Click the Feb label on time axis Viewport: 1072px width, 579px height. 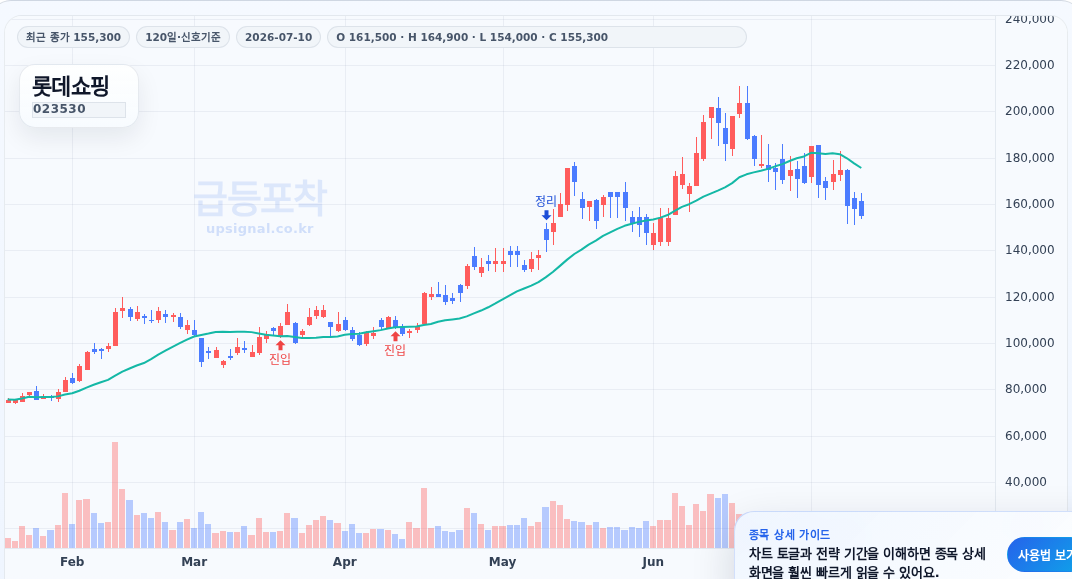pos(72,562)
